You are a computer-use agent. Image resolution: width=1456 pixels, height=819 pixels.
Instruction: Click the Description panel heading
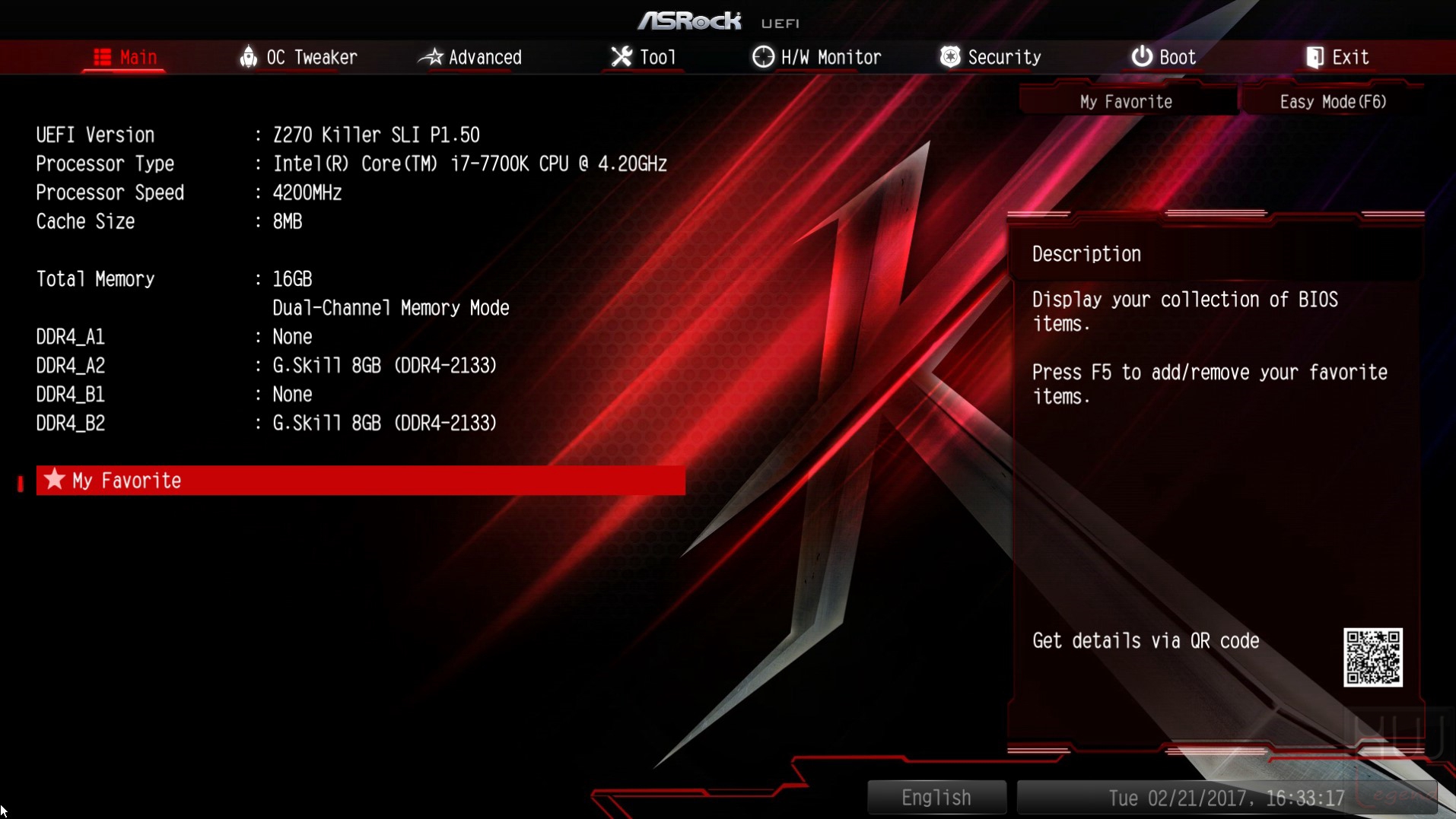point(1086,254)
